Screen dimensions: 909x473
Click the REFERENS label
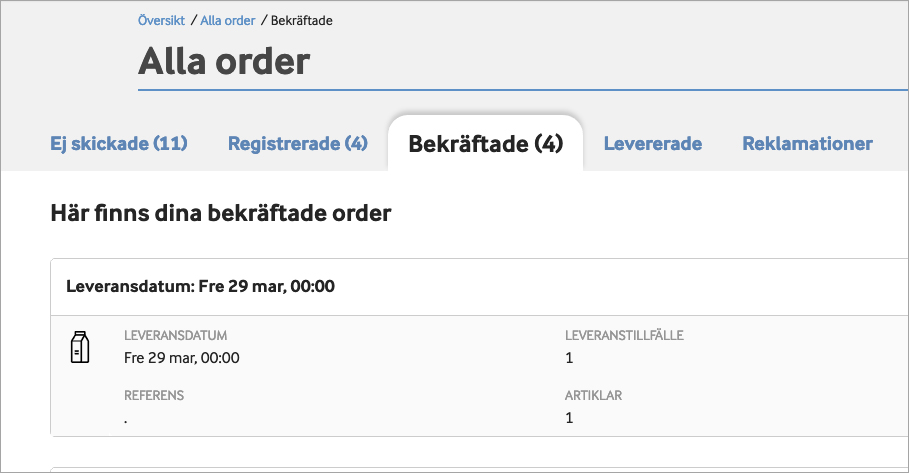click(x=154, y=396)
